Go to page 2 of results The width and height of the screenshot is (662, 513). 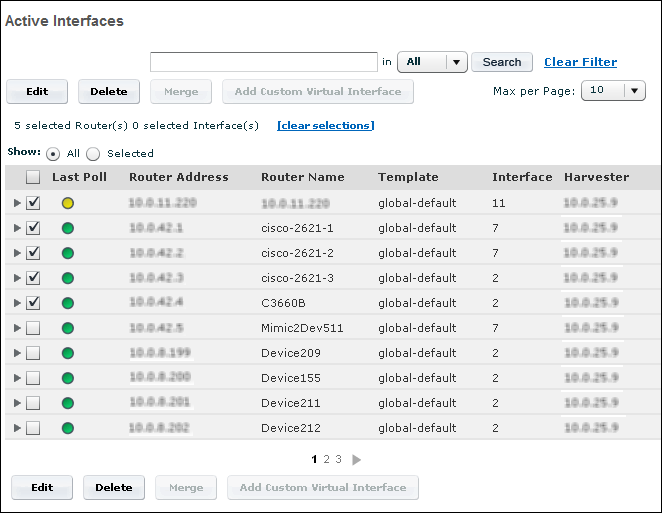(326, 460)
